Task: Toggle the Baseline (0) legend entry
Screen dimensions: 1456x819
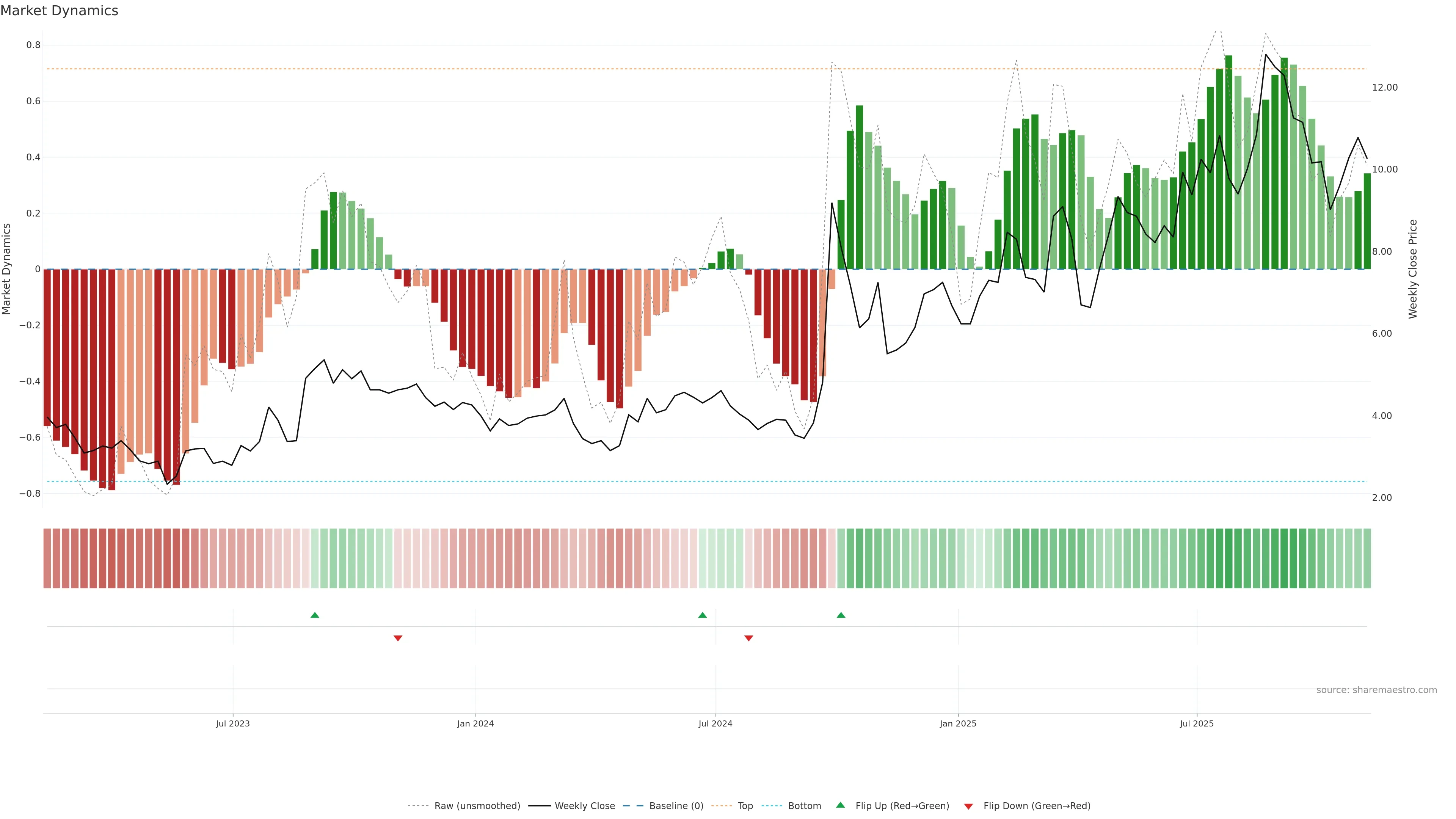Action: click(x=676, y=806)
